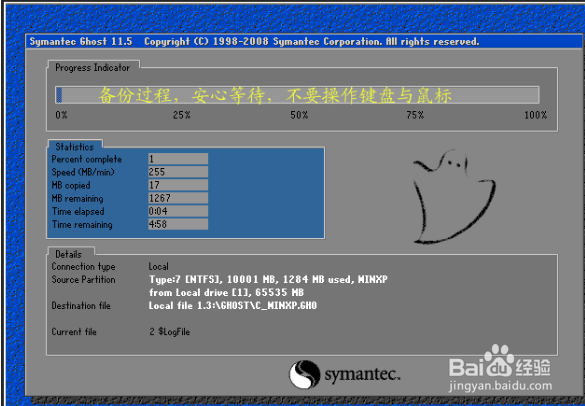Click the C_MINXP.GHO destination path

233,306
